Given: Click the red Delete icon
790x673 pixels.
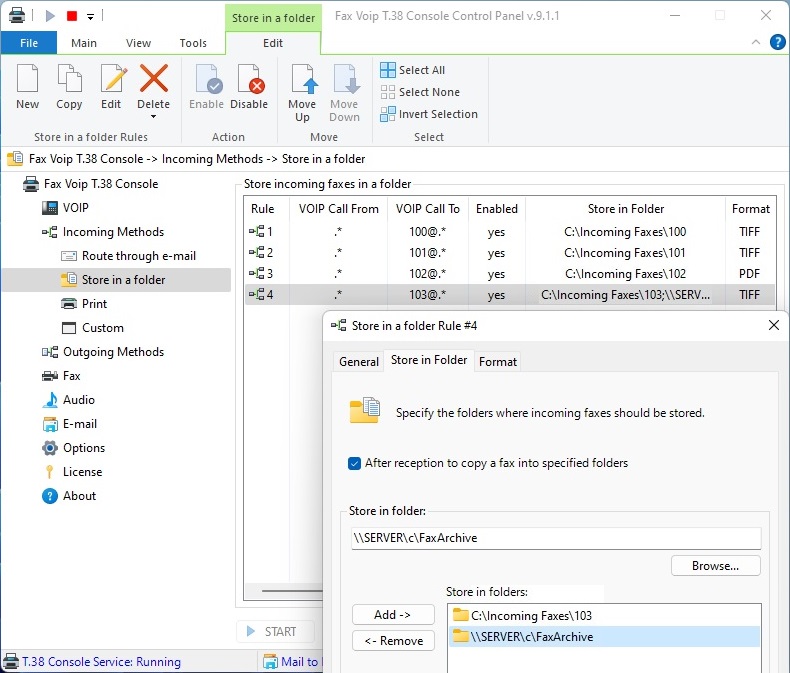Looking at the screenshot, I should [x=154, y=78].
